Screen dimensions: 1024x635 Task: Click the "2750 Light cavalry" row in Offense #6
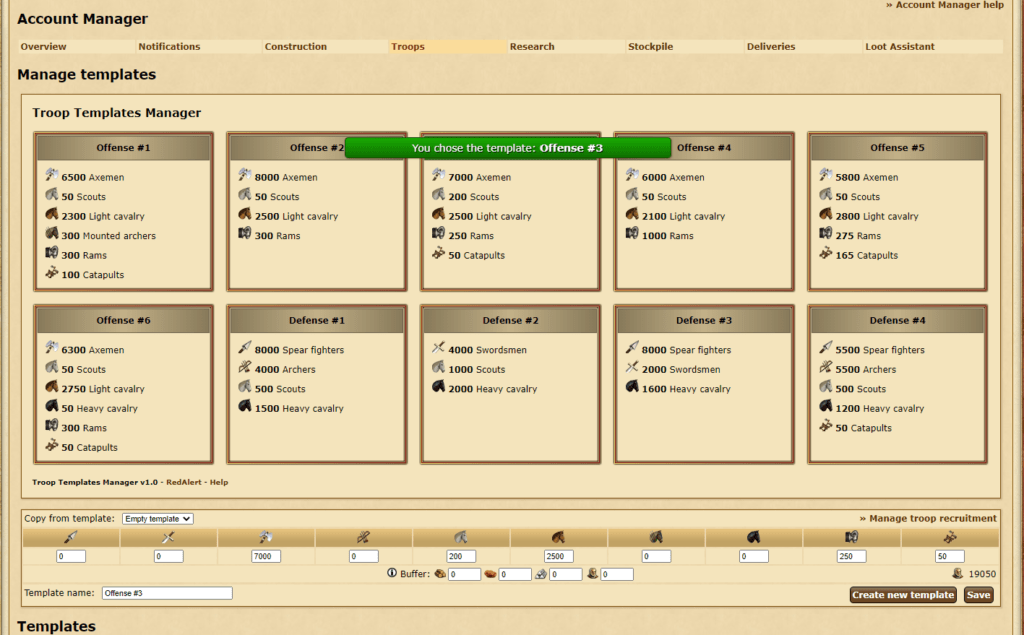[95, 388]
